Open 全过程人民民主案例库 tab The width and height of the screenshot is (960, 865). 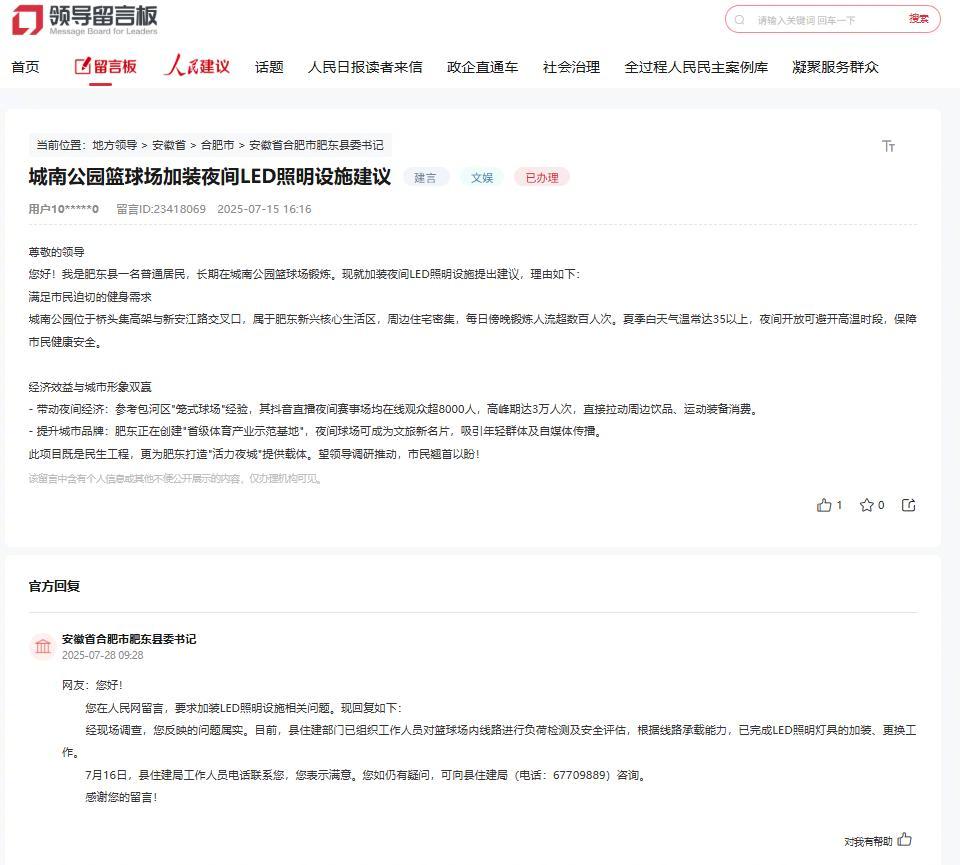pos(696,67)
